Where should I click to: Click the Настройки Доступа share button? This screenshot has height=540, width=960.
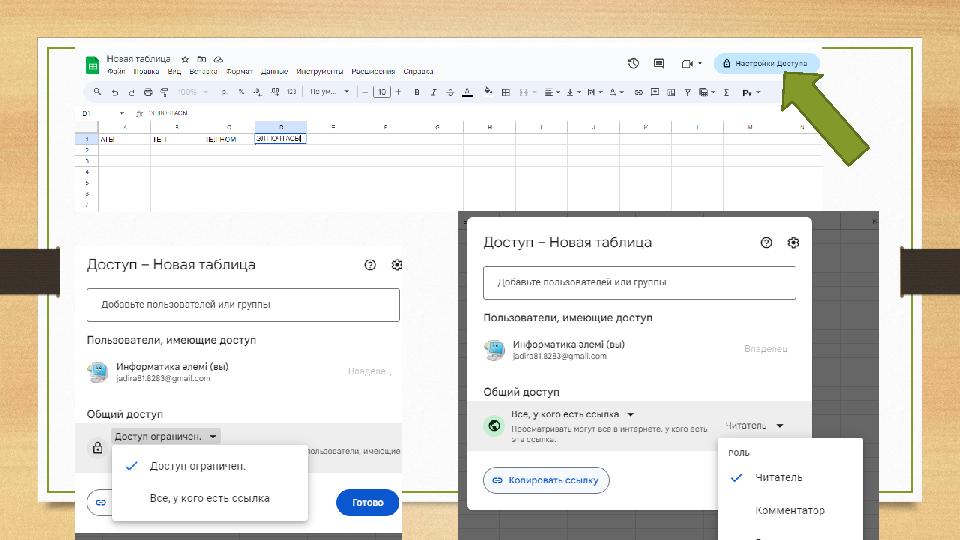(766, 63)
